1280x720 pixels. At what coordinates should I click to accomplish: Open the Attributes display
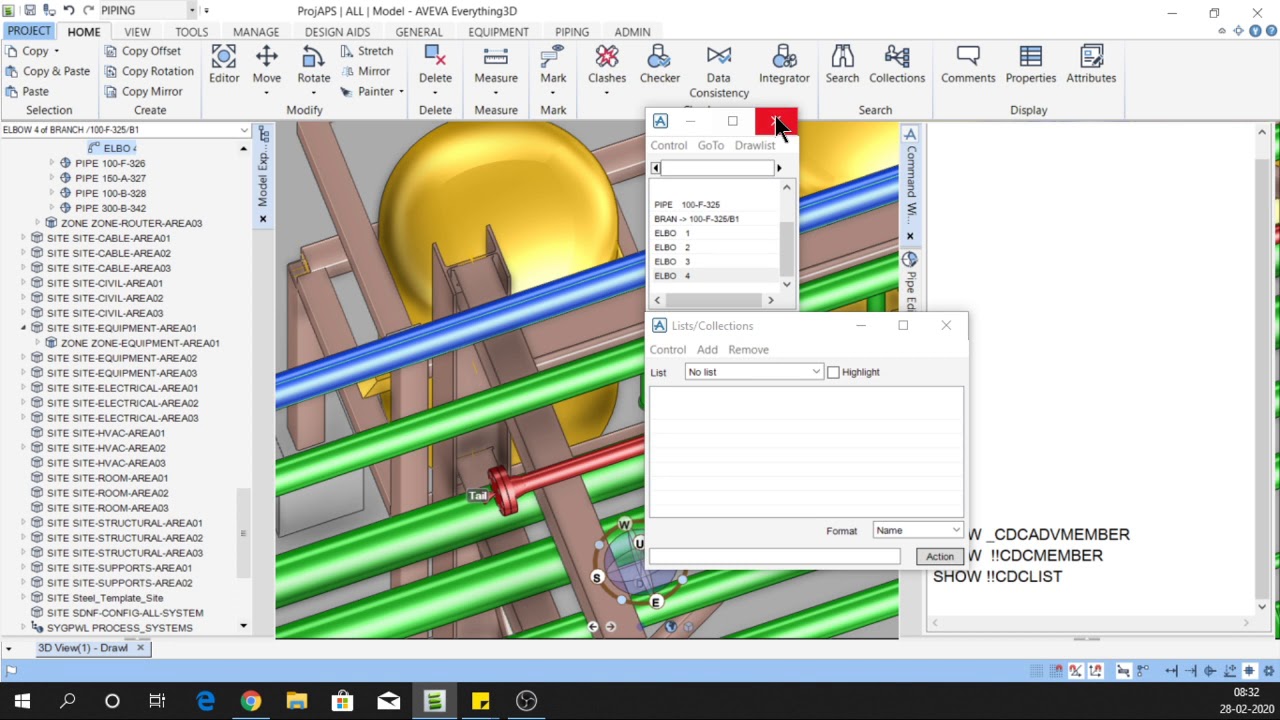pos(1091,65)
